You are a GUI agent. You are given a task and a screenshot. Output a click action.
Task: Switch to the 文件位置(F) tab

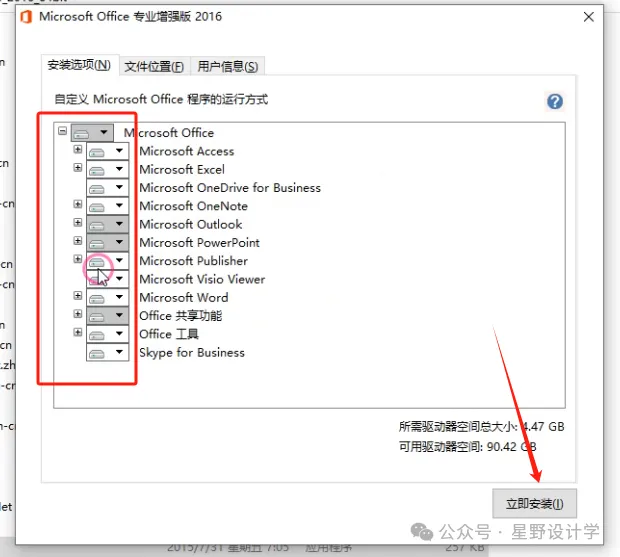tap(154, 66)
